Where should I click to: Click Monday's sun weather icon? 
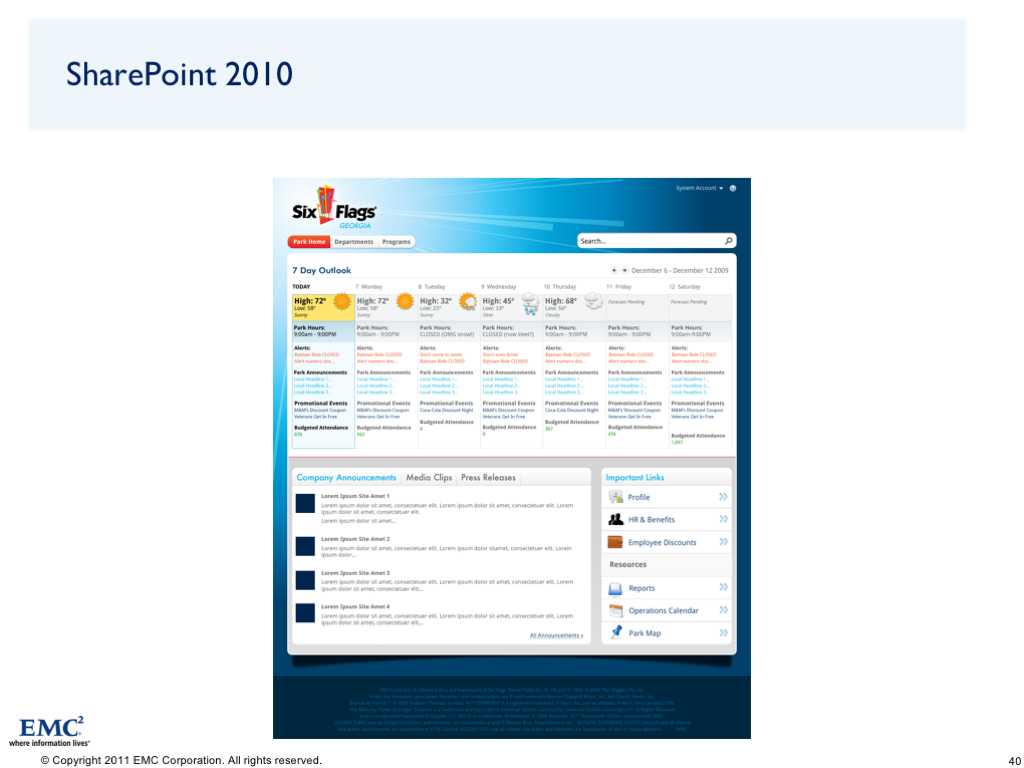click(405, 302)
